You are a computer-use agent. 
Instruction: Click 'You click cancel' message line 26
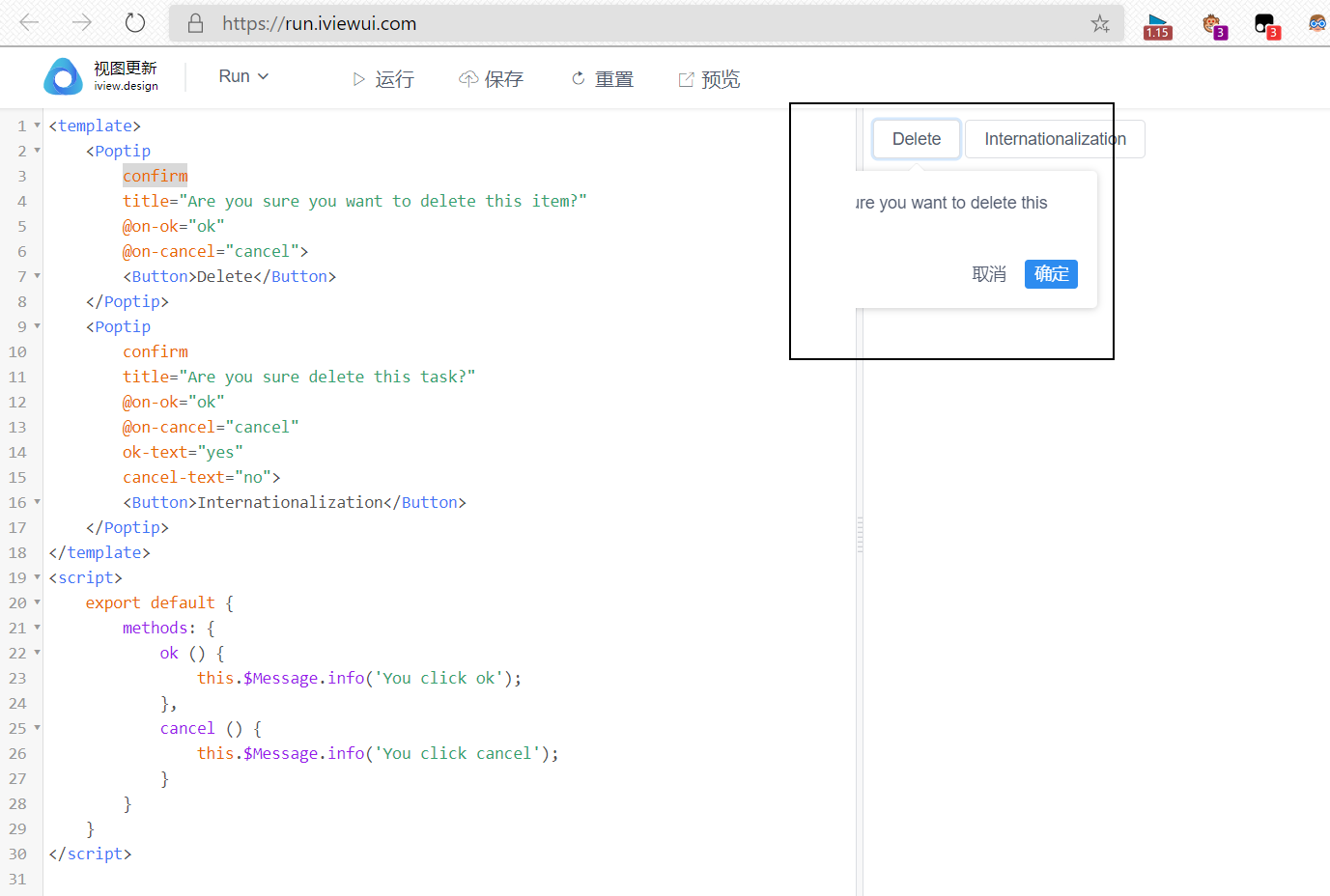point(459,753)
